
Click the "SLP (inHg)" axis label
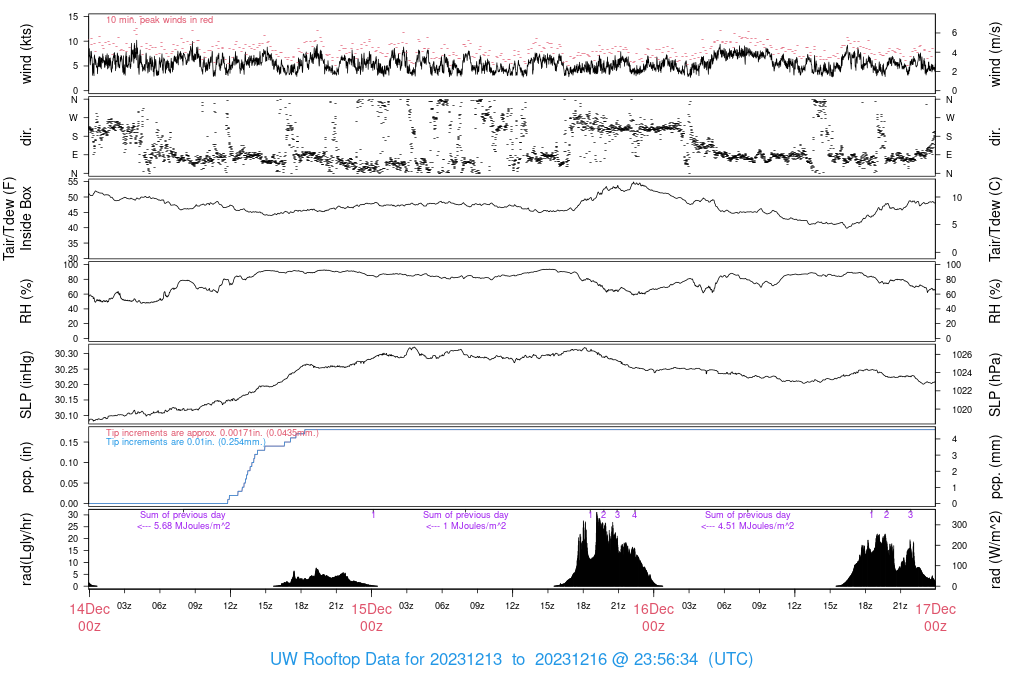[27, 385]
